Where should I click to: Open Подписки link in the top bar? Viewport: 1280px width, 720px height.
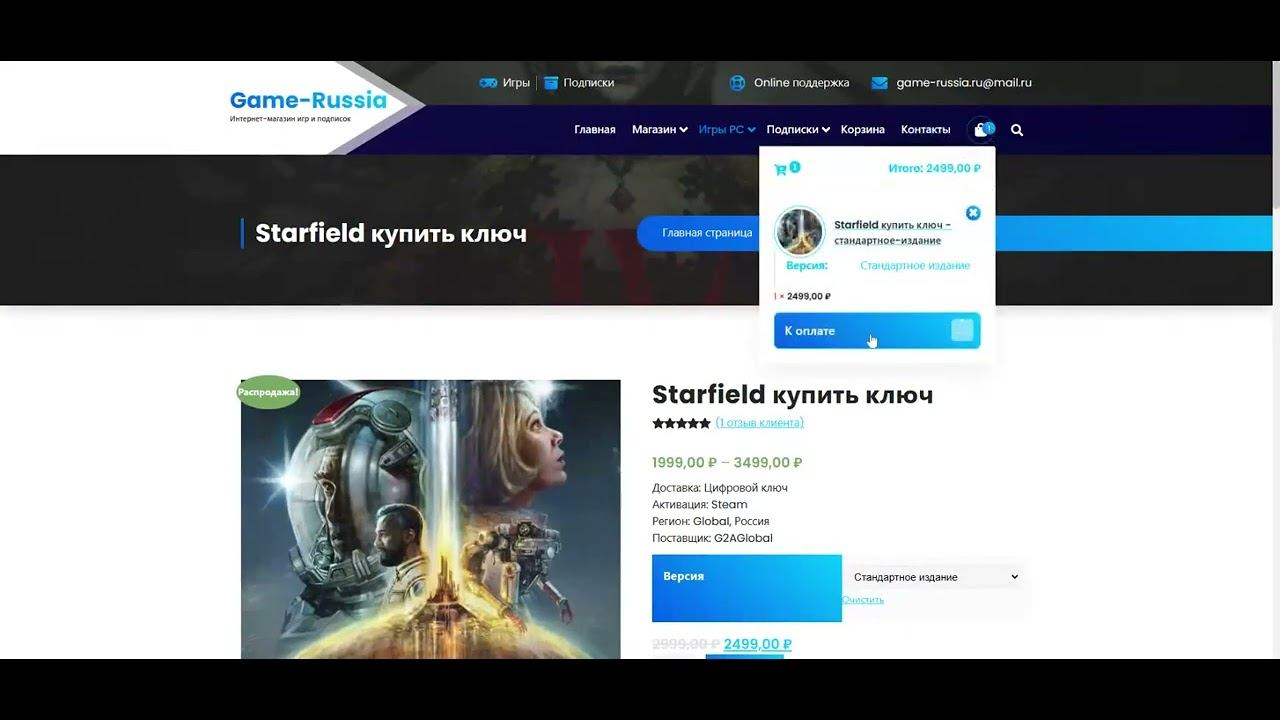point(579,83)
